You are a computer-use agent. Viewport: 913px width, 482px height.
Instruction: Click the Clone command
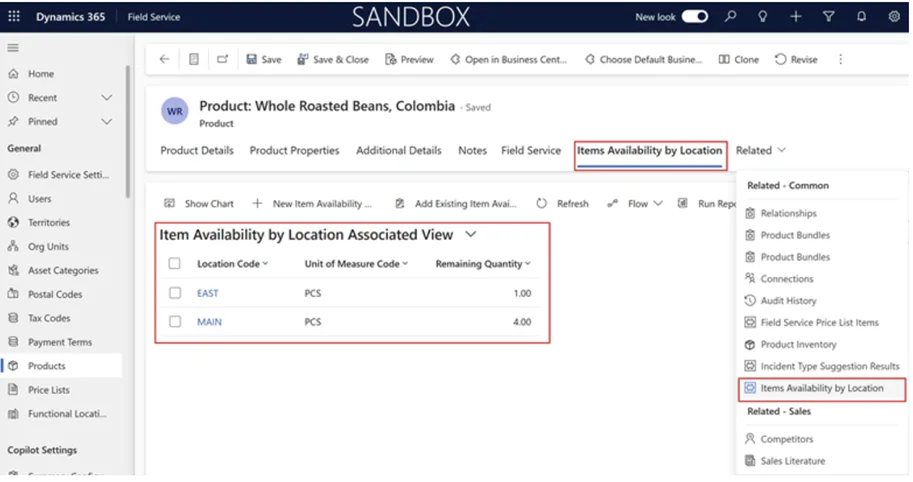(739, 59)
